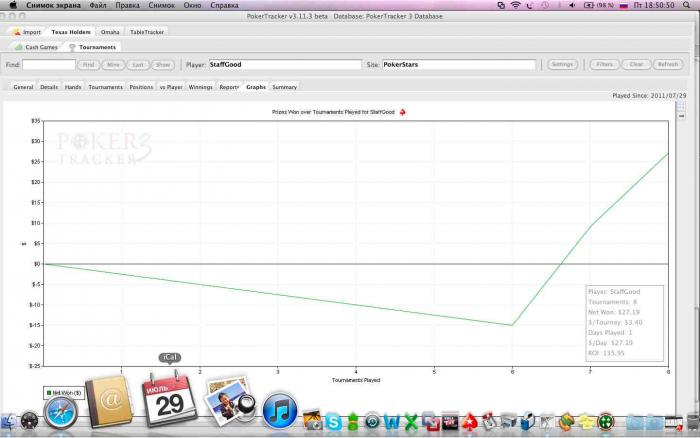700x438 pixels.
Task: Open the Positions sub-tab
Action: [x=141, y=87]
